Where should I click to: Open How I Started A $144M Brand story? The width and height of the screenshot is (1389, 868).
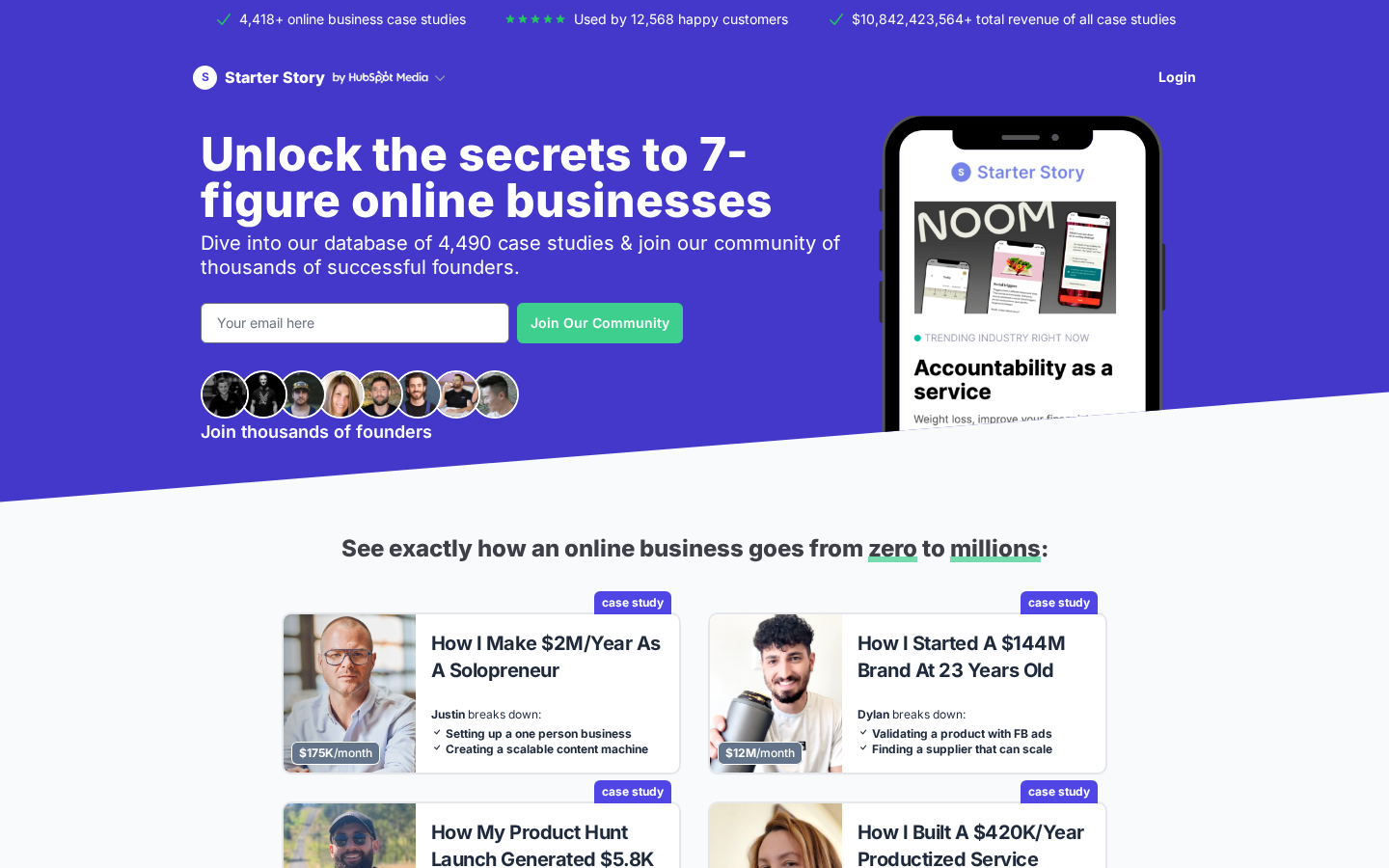(962, 657)
